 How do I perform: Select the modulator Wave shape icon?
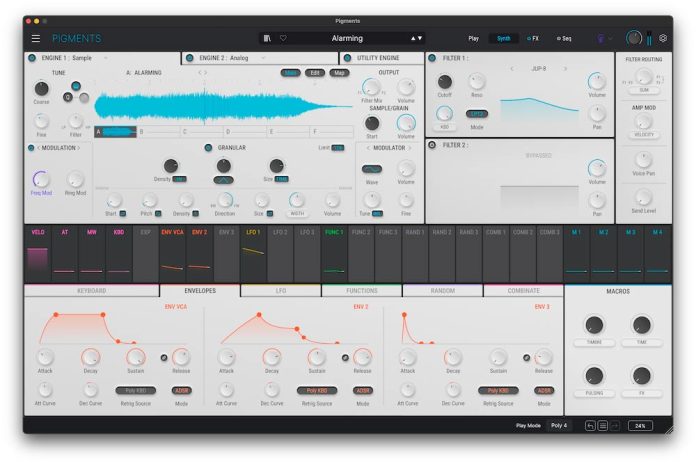[x=371, y=169]
